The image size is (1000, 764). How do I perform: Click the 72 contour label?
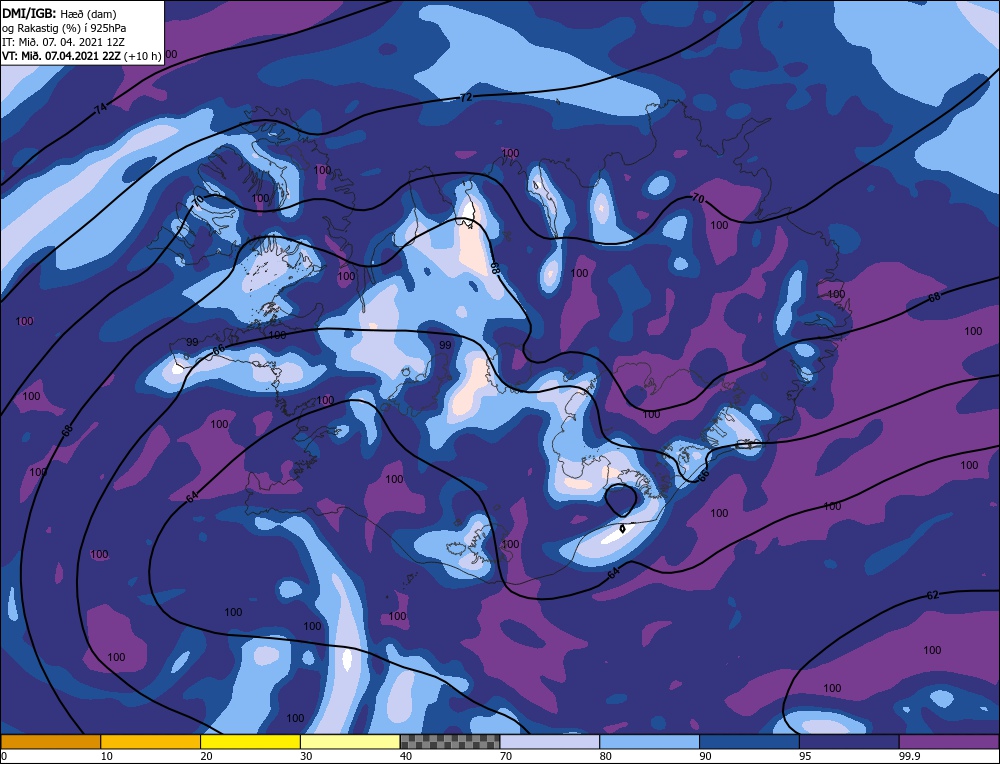coord(466,98)
